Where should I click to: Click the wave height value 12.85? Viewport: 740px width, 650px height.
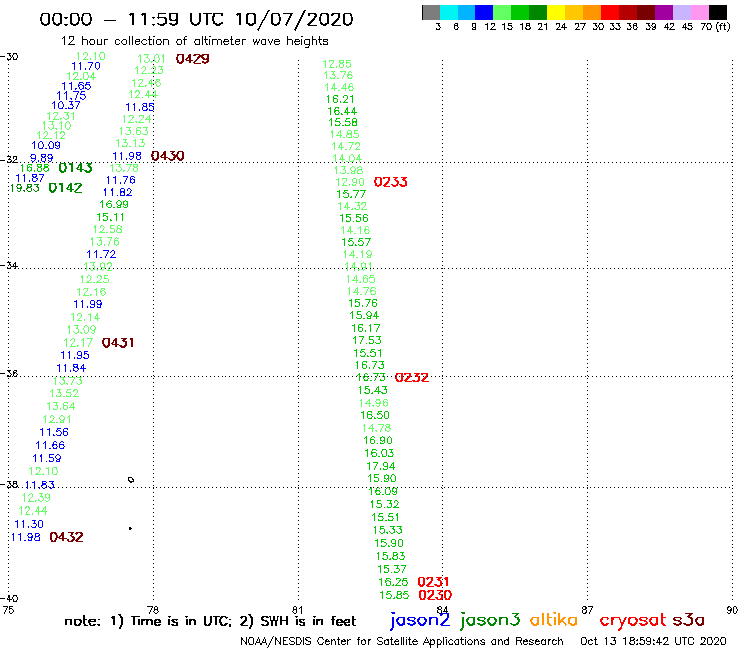[x=337, y=64]
